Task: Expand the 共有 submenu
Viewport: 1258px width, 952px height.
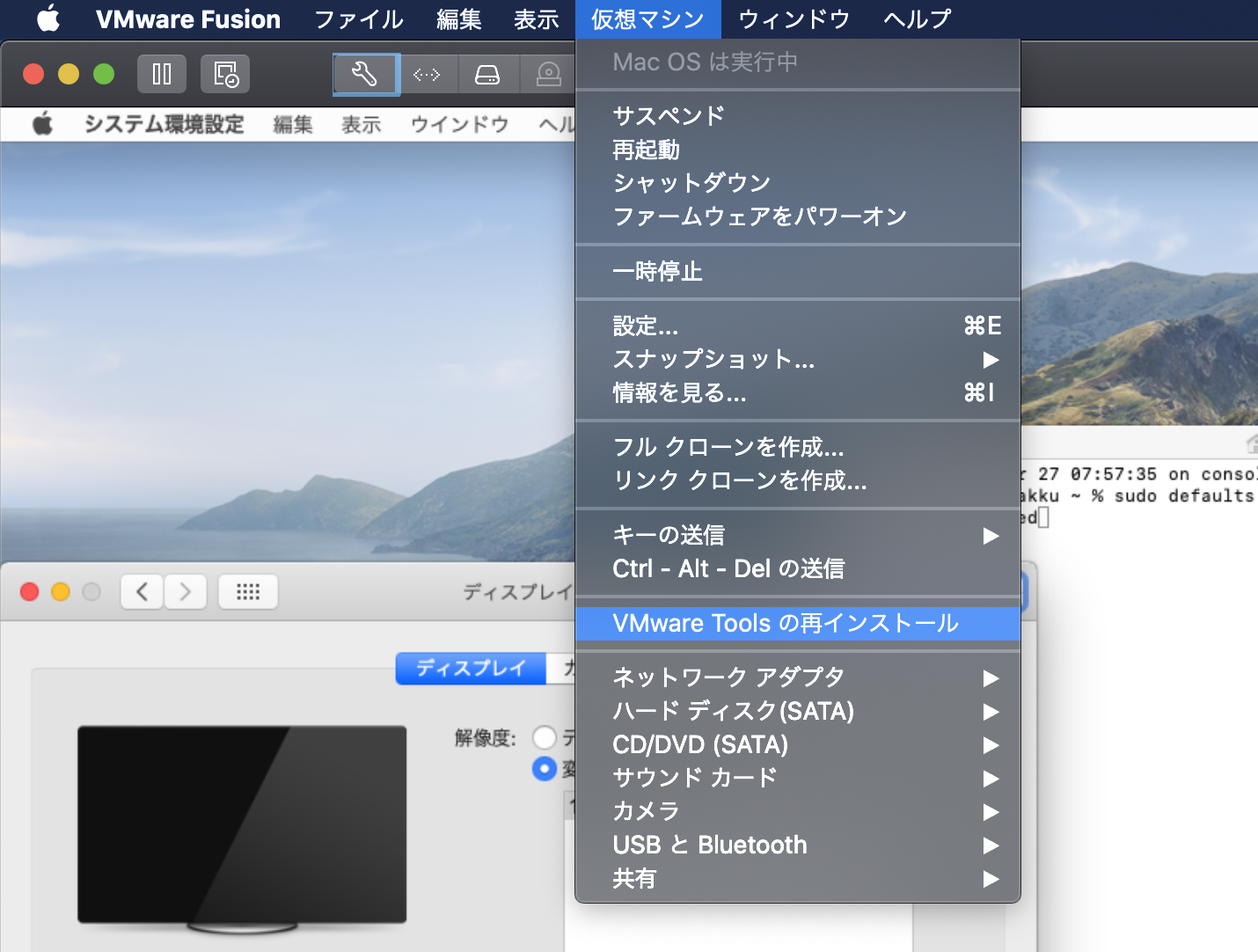Action: 798,878
